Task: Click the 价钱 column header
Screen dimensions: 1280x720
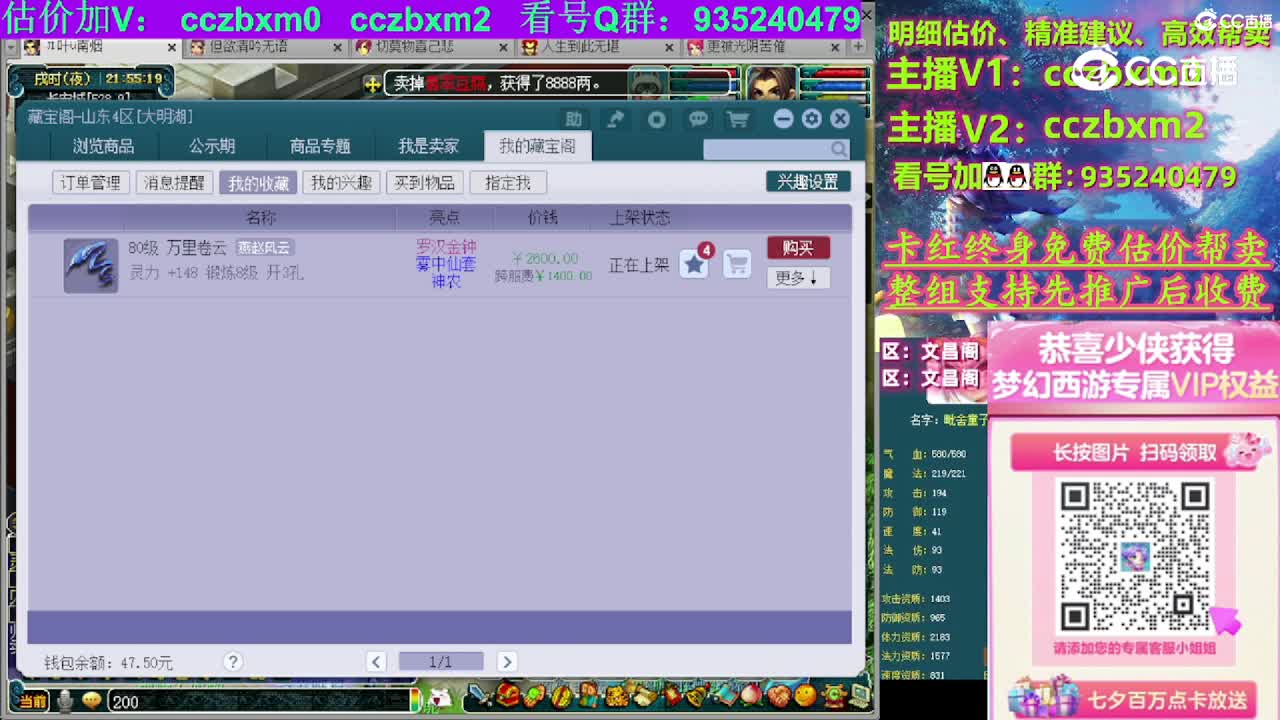Action: pyautogui.click(x=543, y=217)
